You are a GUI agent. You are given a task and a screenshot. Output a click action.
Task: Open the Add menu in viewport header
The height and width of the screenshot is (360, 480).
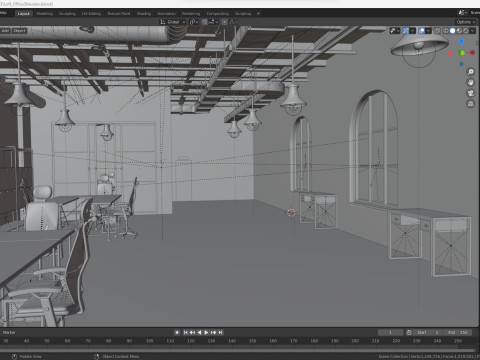pos(5,31)
